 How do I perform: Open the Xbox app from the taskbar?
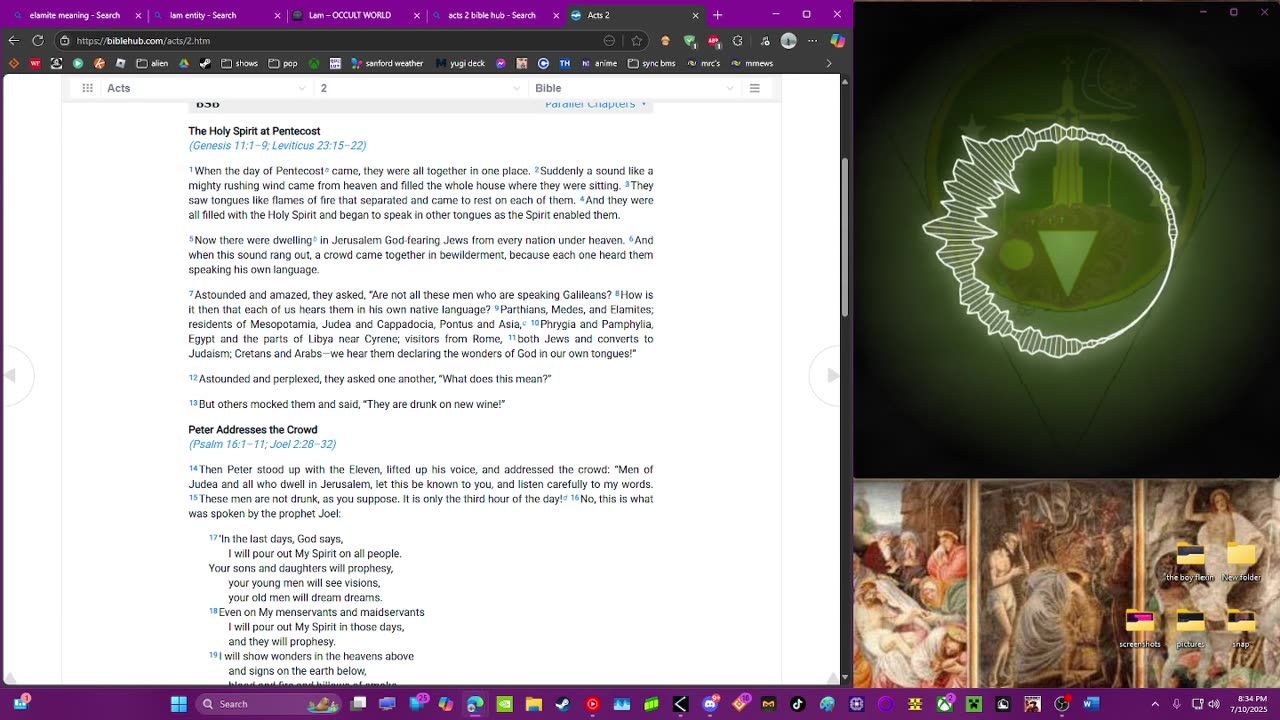(944, 704)
